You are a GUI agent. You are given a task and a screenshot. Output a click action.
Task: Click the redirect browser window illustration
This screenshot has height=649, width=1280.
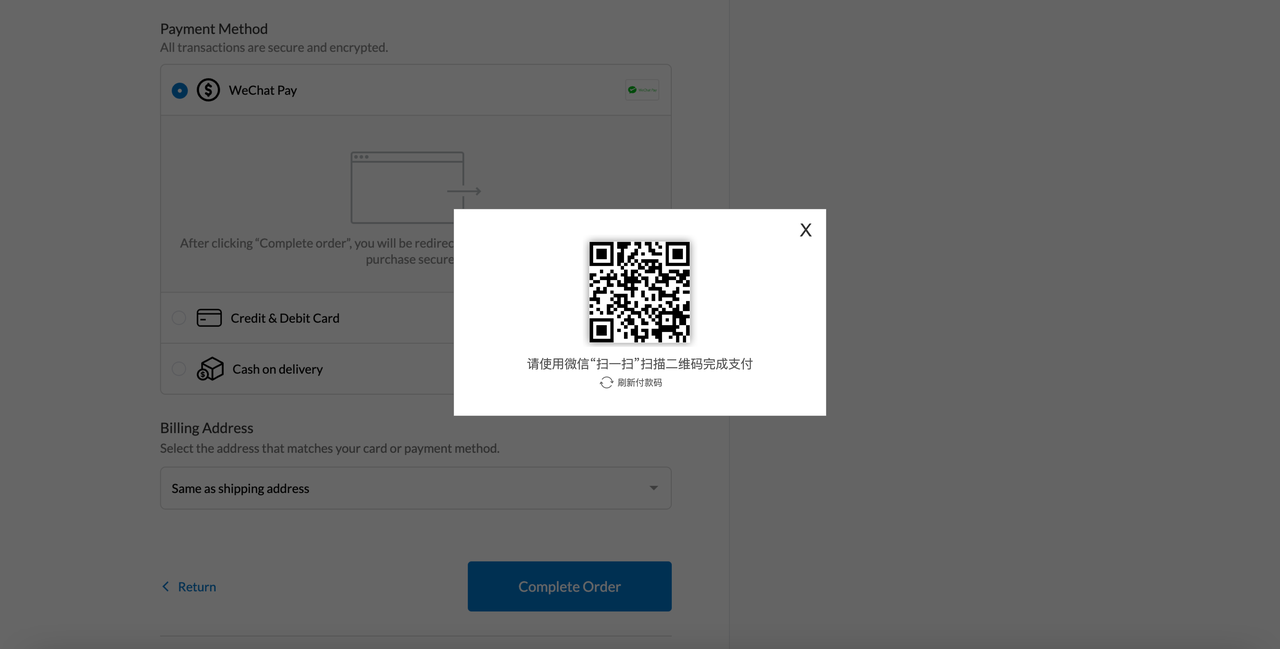click(x=416, y=188)
